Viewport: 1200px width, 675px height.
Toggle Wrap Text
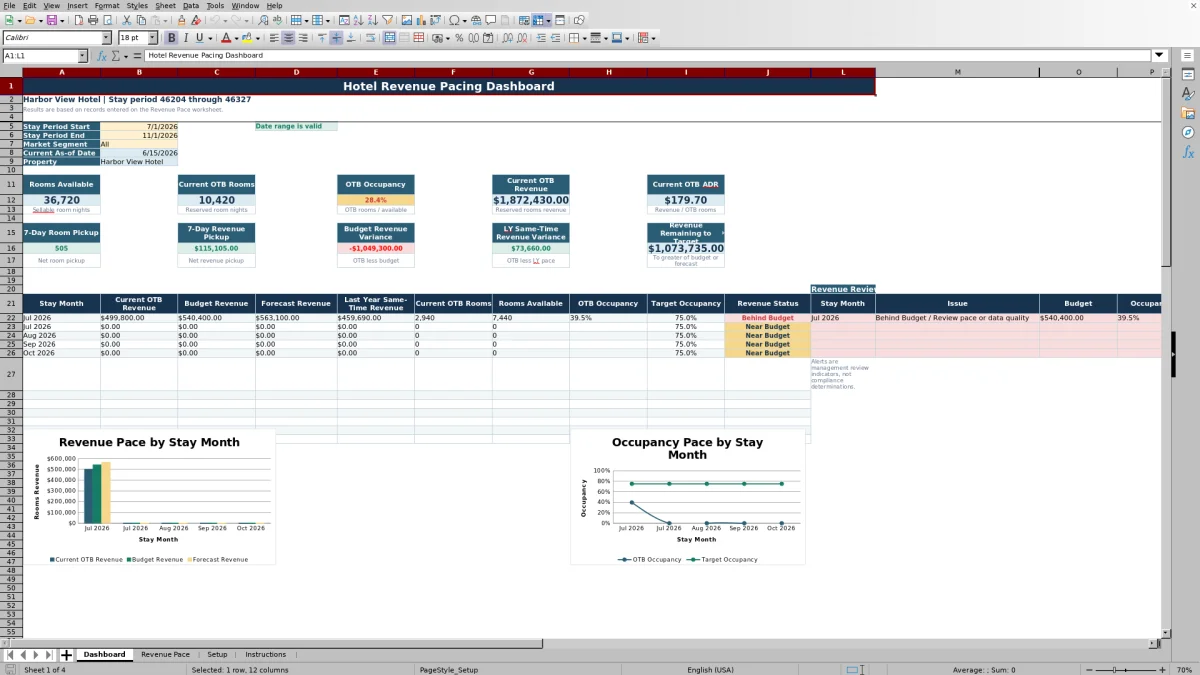point(371,38)
